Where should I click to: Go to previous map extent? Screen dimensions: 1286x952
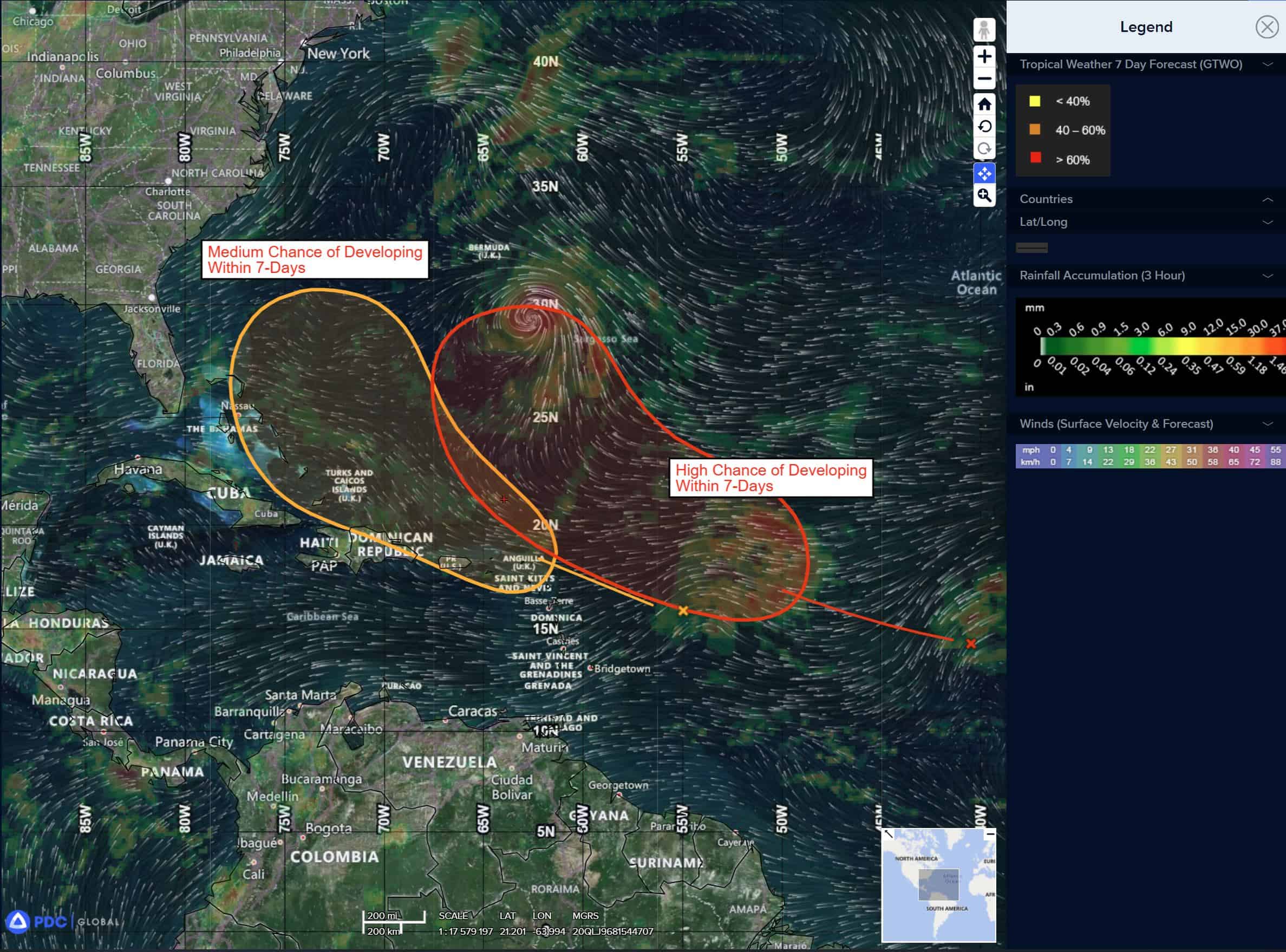(x=984, y=127)
